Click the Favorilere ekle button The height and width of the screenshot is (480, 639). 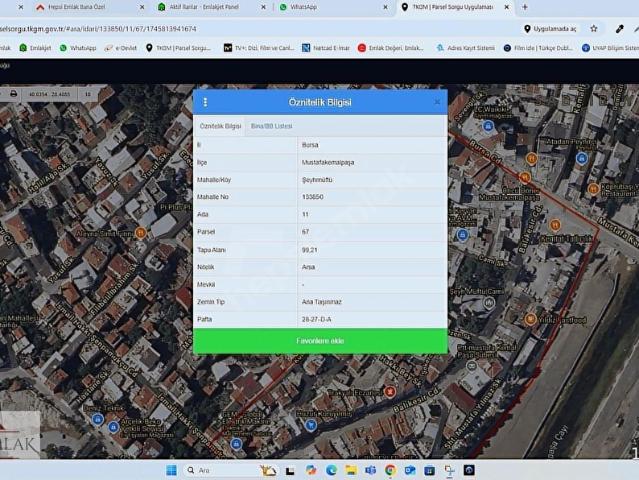(x=320, y=341)
